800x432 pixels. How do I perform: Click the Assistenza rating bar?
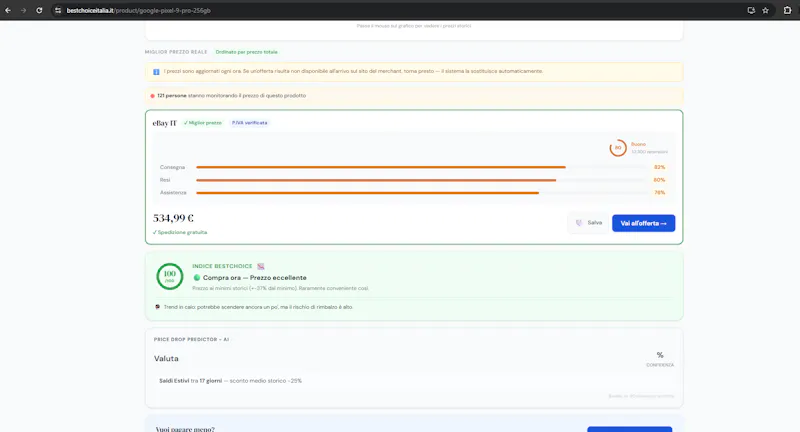click(x=421, y=193)
